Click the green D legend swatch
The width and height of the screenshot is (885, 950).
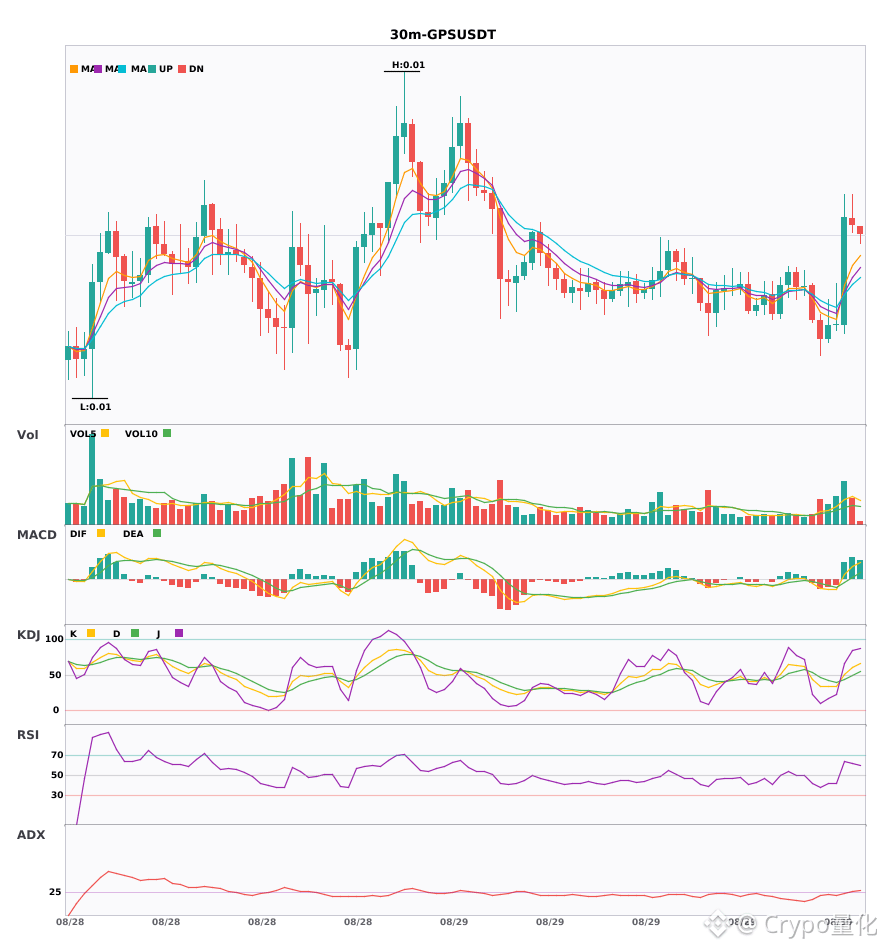[x=135, y=633]
